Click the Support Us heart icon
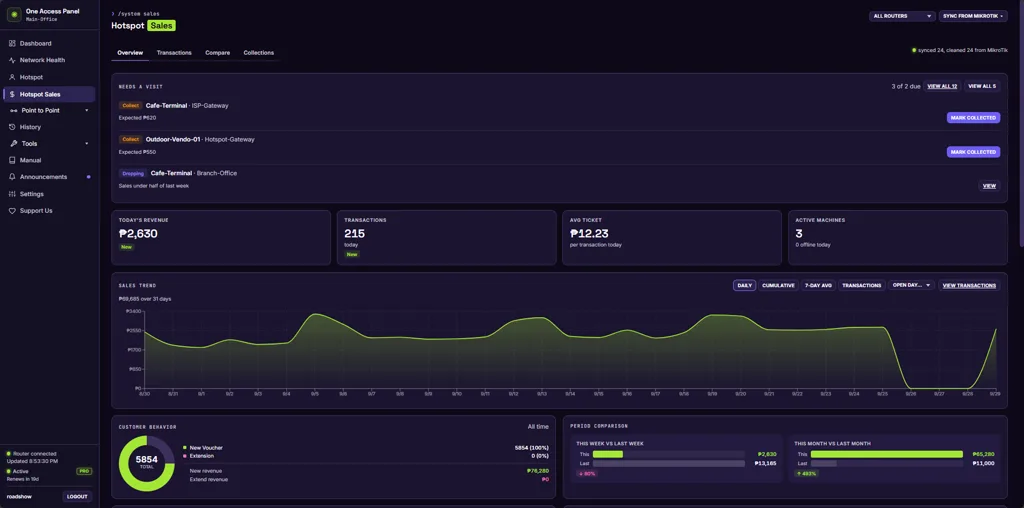The height and width of the screenshot is (508, 1024). pyautogui.click(x=12, y=211)
